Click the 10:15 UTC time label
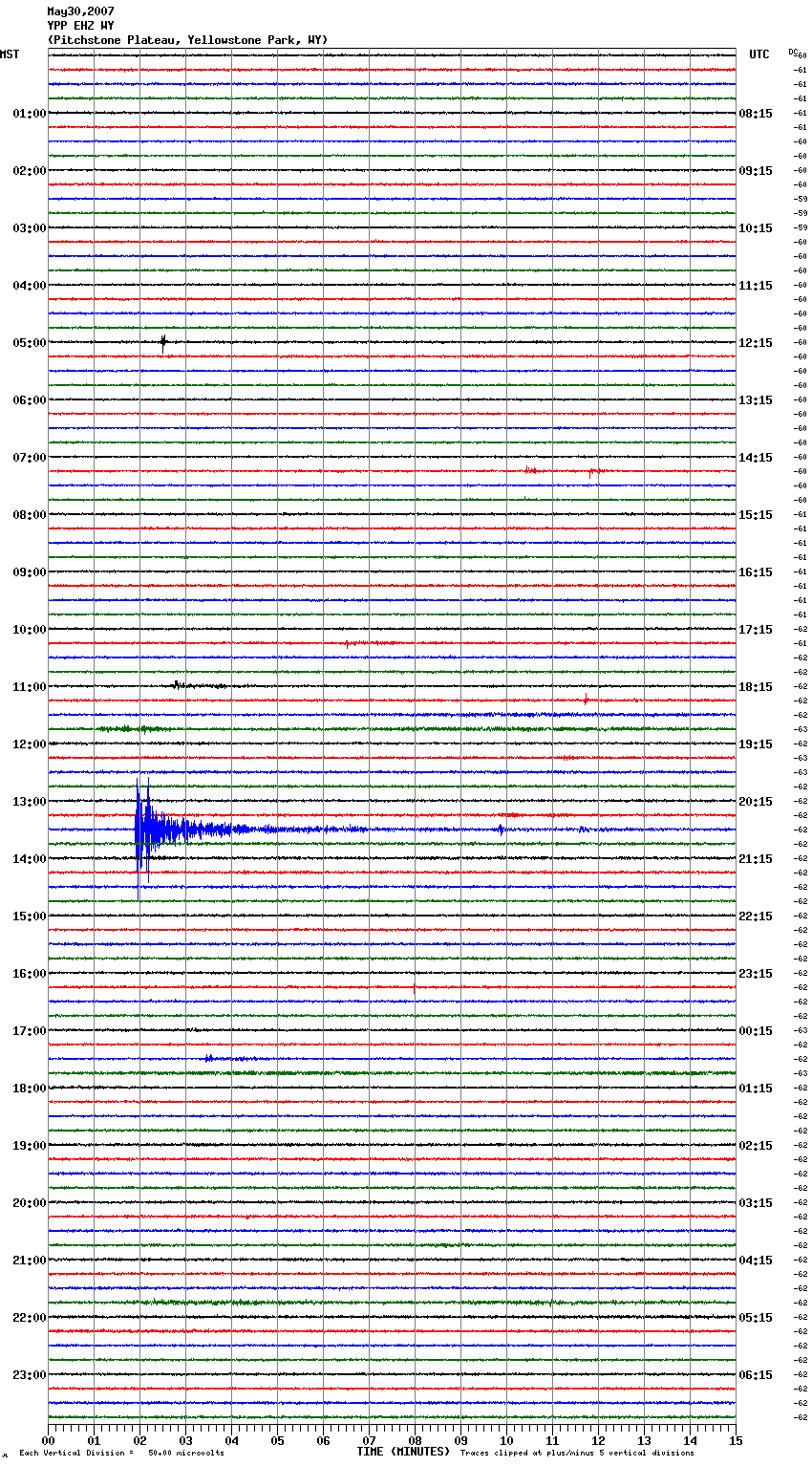Viewport: 812px width, 1466px height. (756, 228)
